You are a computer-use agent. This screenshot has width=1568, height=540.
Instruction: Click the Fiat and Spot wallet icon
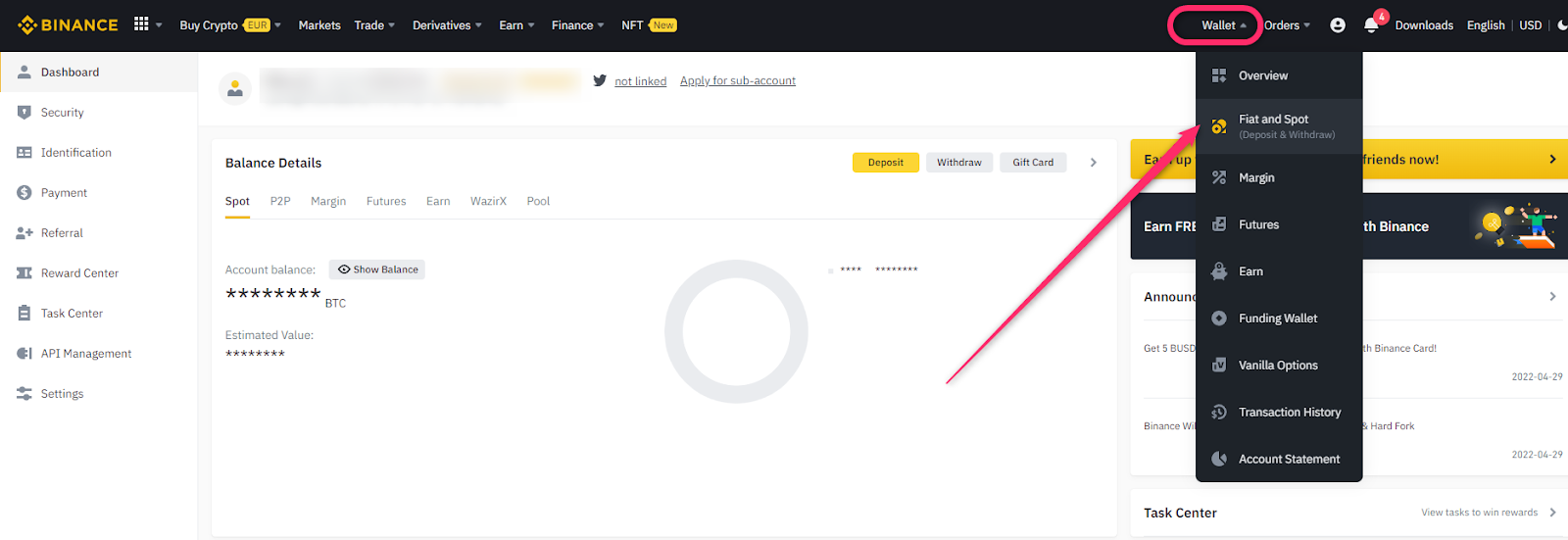[x=1219, y=126]
